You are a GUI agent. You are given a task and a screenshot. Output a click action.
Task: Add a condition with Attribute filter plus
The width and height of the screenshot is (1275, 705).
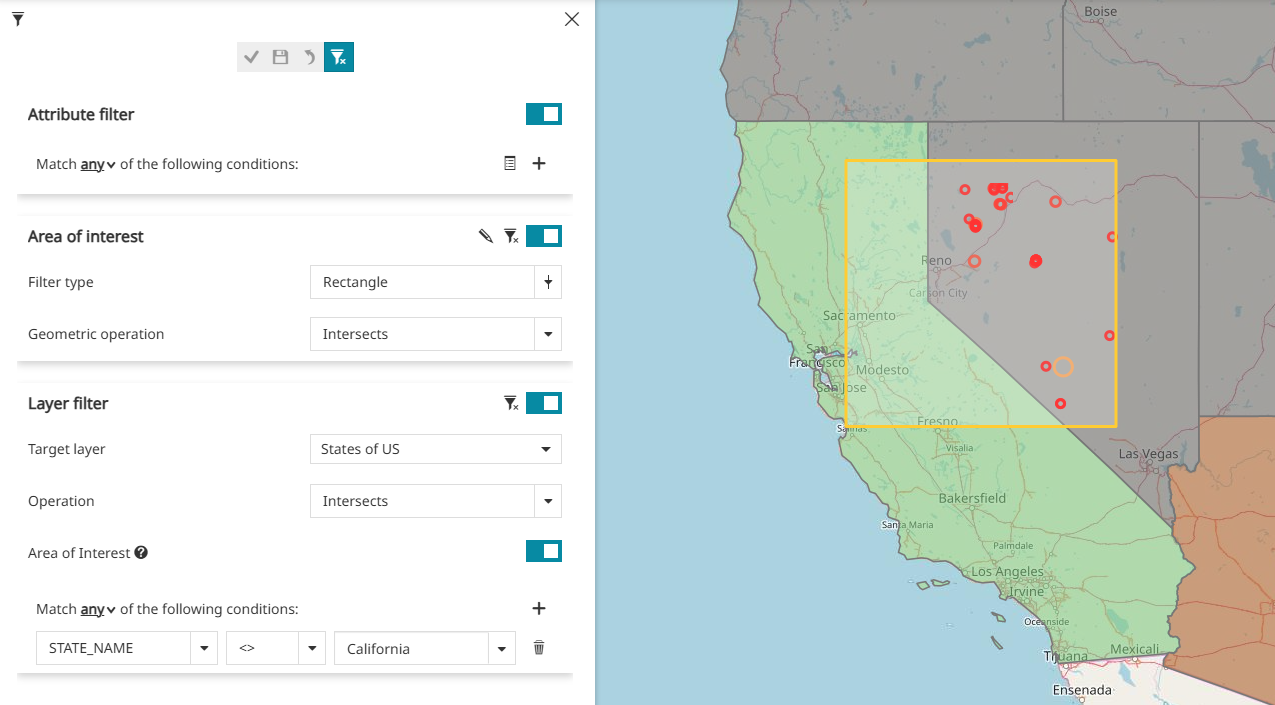click(x=539, y=163)
